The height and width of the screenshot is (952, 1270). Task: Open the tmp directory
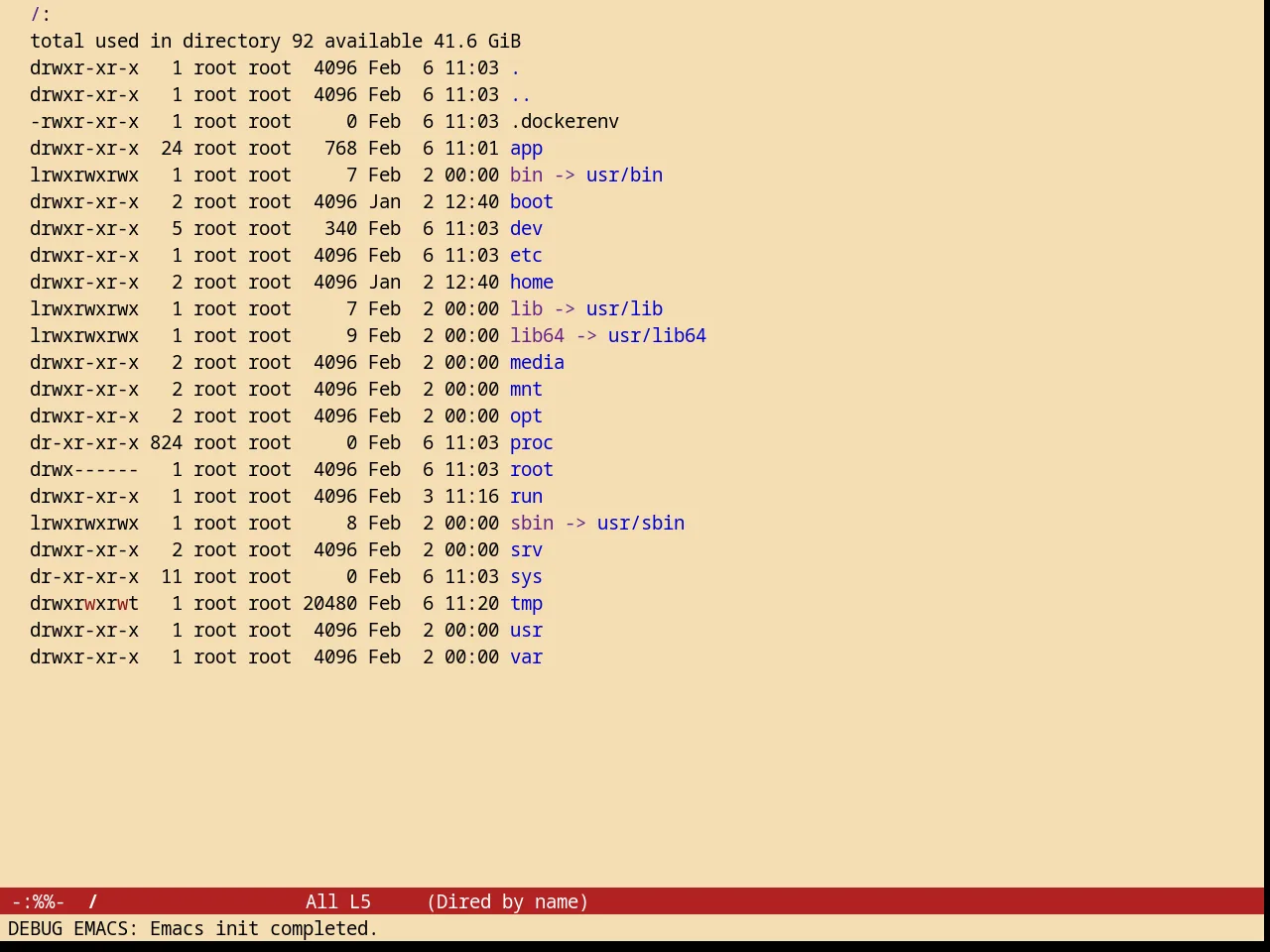526,604
